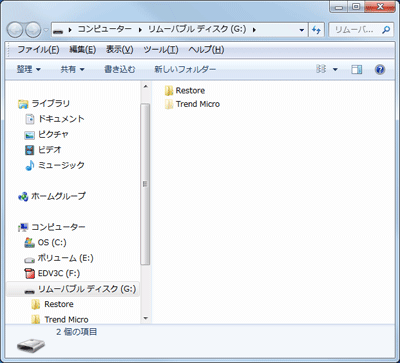Select リムーバブル ディスク (G:) in the address breadcrumb
Viewport: 400px width, 363px height.
coord(197,29)
